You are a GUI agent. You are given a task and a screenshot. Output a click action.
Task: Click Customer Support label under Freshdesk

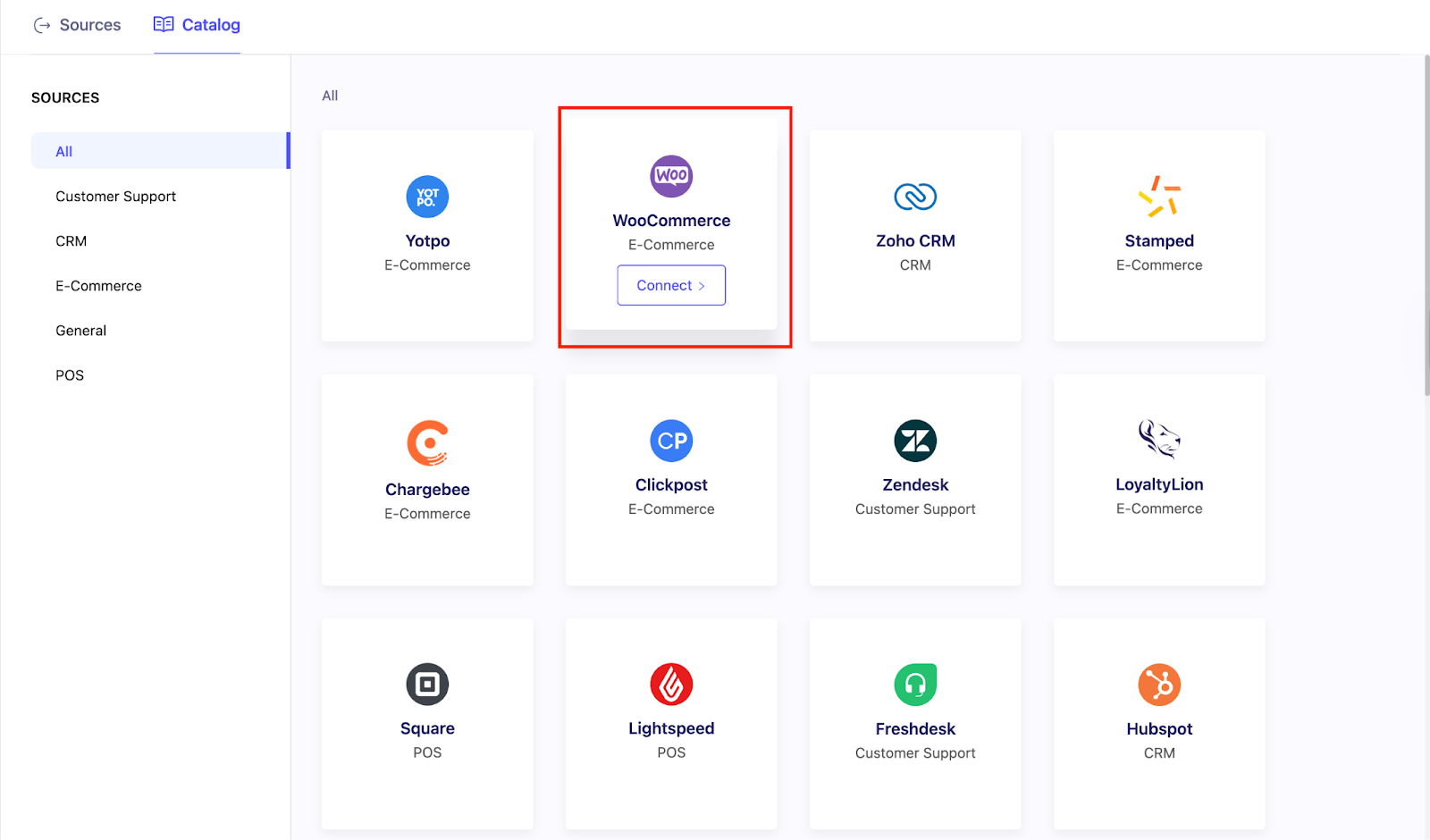tap(915, 753)
